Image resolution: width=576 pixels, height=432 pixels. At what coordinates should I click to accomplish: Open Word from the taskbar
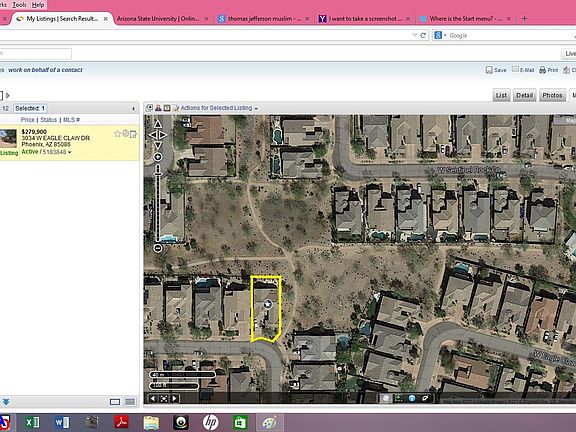point(62,422)
